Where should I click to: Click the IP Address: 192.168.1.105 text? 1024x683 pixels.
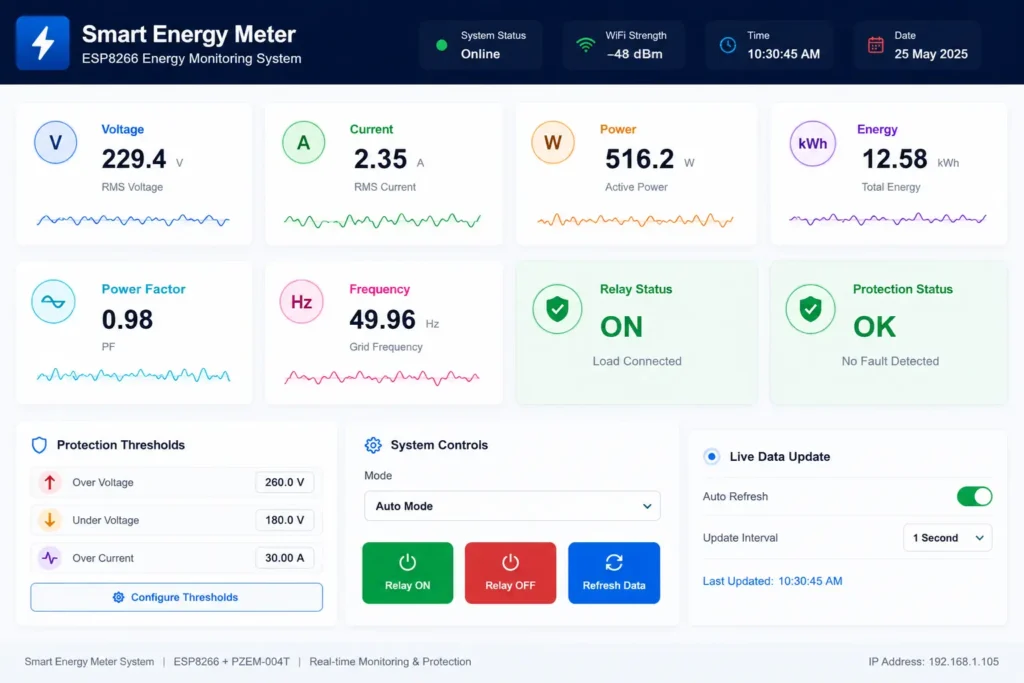[933, 661]
